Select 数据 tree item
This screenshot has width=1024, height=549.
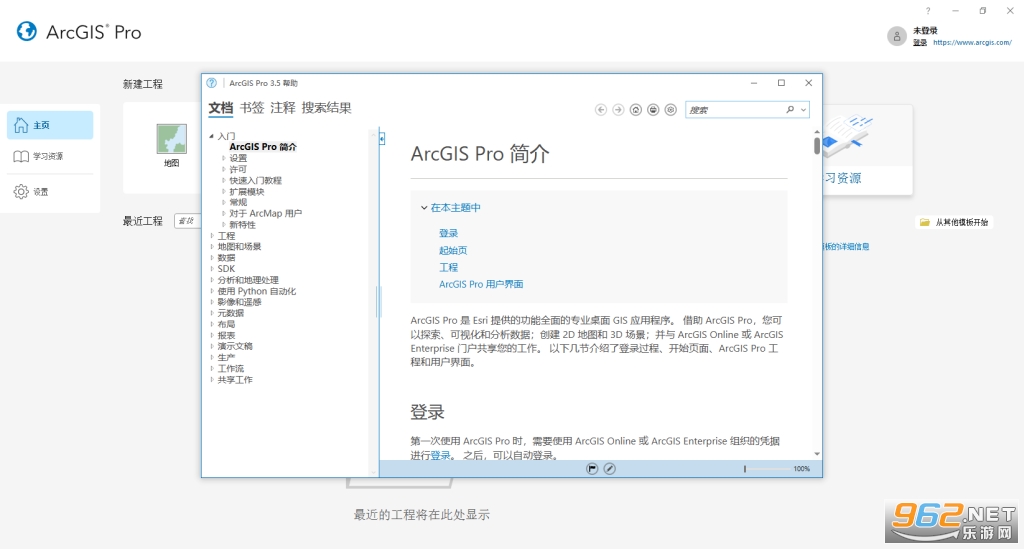click(x=226, y=258)
